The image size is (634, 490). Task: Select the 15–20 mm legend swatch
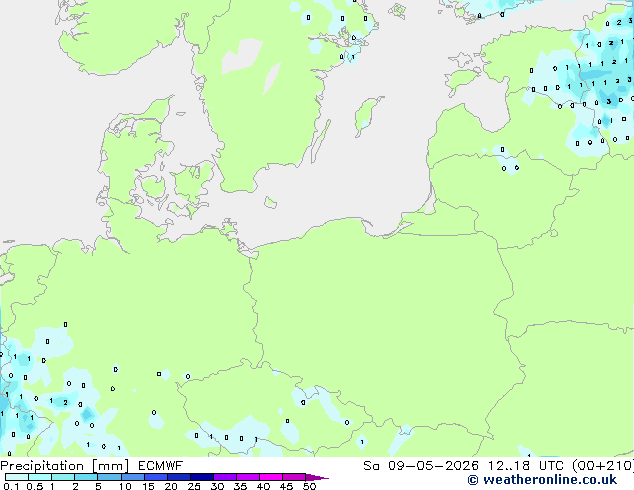[x=155, y=477]
